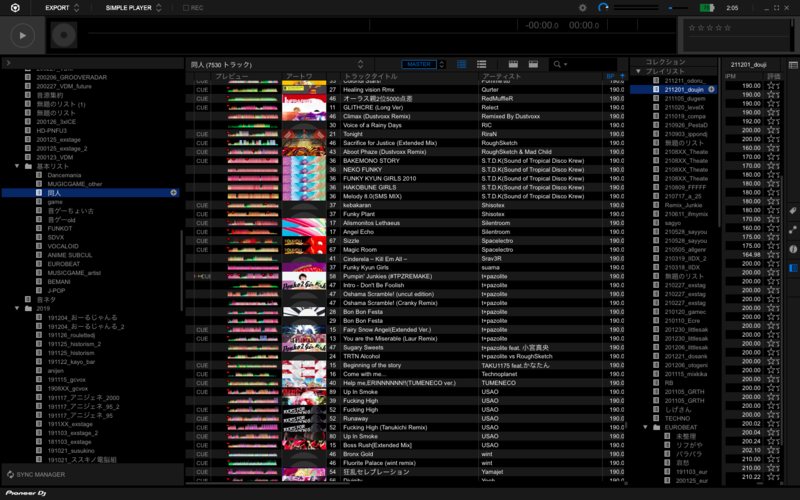
Task: Sort by 評価 column in right panel
Action: (773, 76)
